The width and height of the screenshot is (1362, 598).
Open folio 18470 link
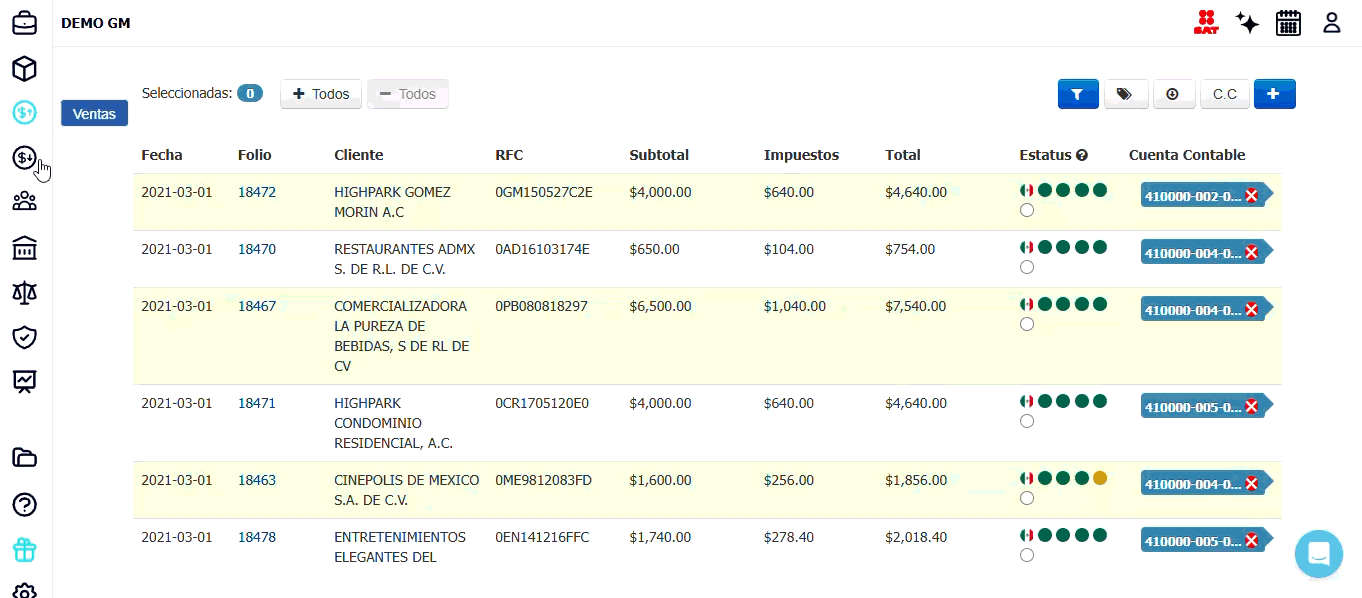click(257, 249)
